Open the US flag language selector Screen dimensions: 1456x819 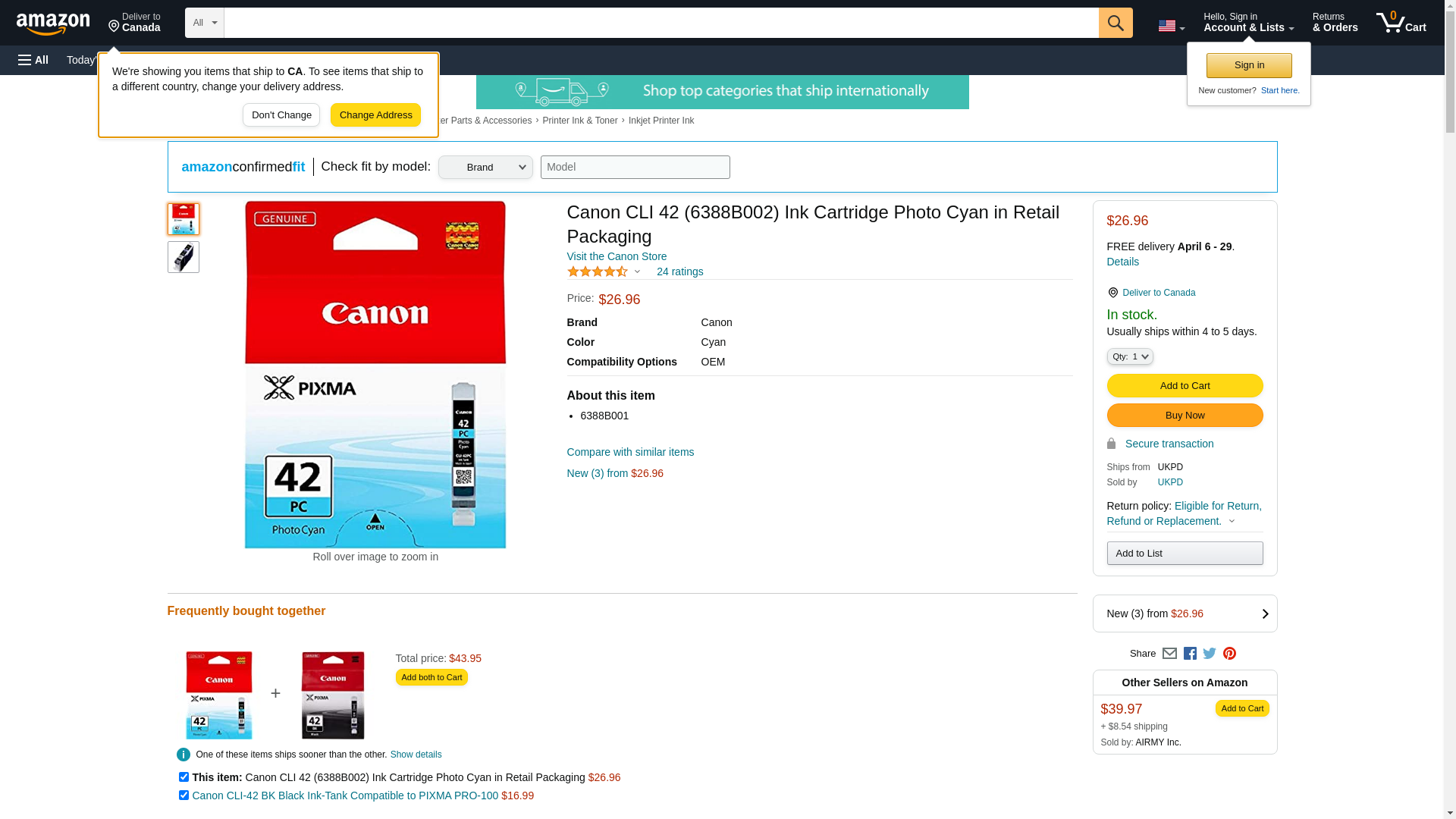coord(1171,26)
